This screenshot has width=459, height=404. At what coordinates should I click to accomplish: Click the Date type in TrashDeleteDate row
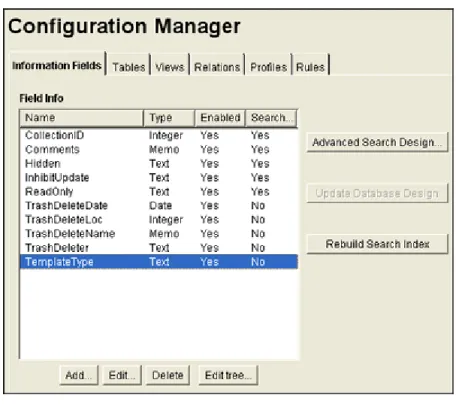[160, 206]
